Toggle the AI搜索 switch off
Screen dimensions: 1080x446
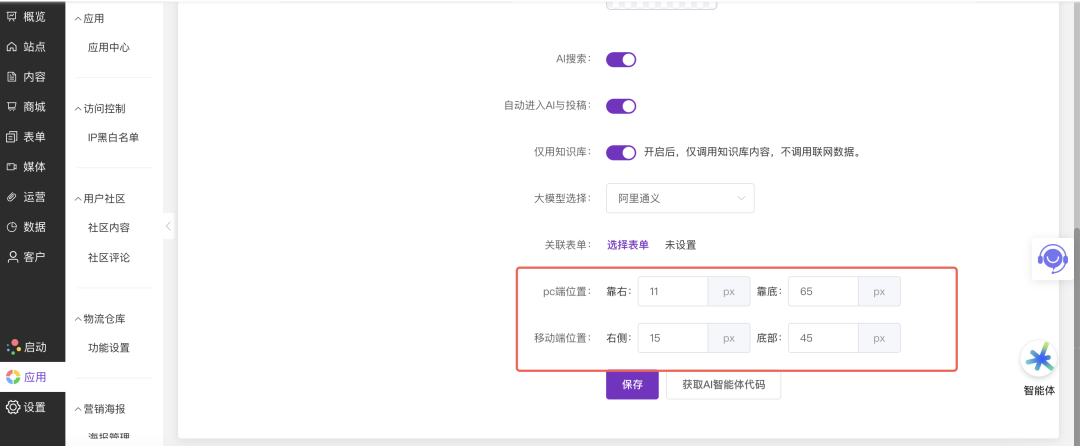pyautogui.click(x=621, y=59)
